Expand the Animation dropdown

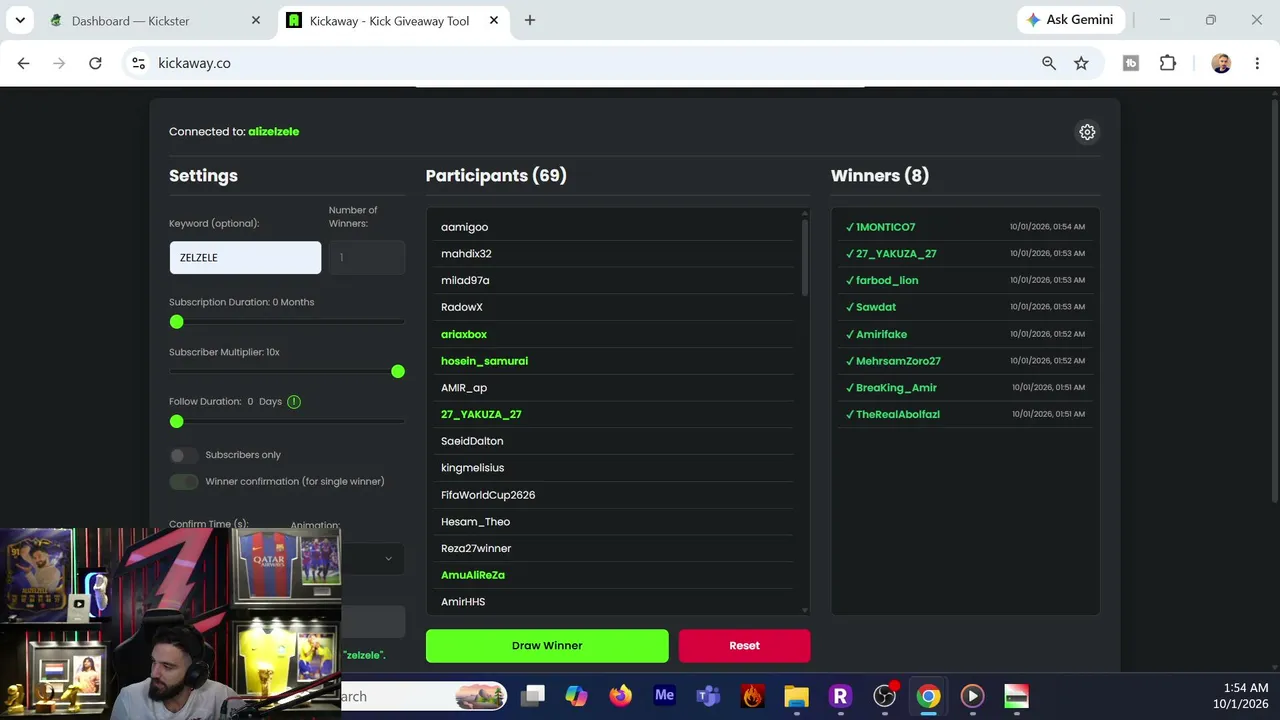tap(372, 558)
